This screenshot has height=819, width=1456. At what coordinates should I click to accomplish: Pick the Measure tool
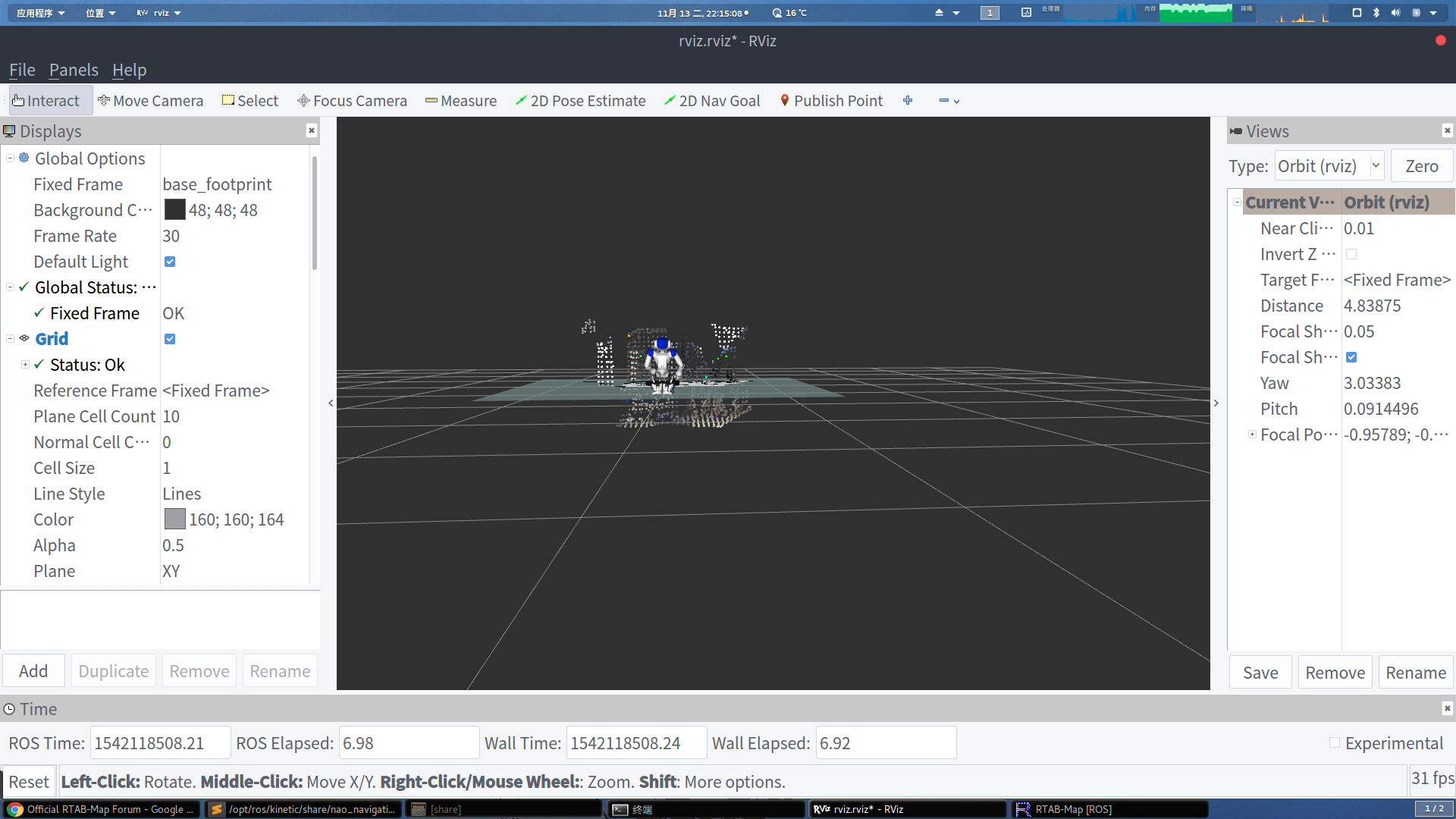[461, 101]
